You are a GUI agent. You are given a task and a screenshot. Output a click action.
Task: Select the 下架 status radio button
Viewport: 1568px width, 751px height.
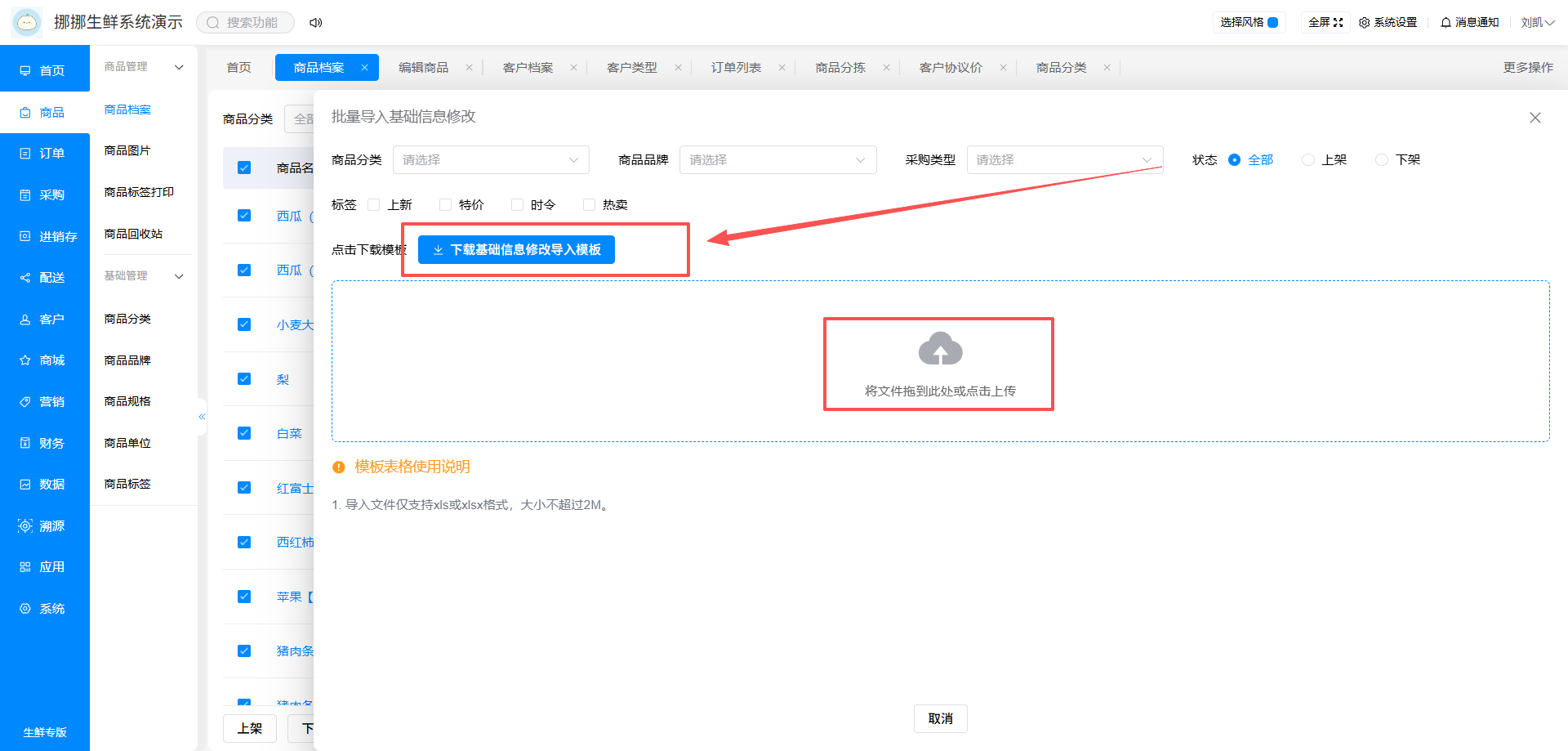[1382, 160]
